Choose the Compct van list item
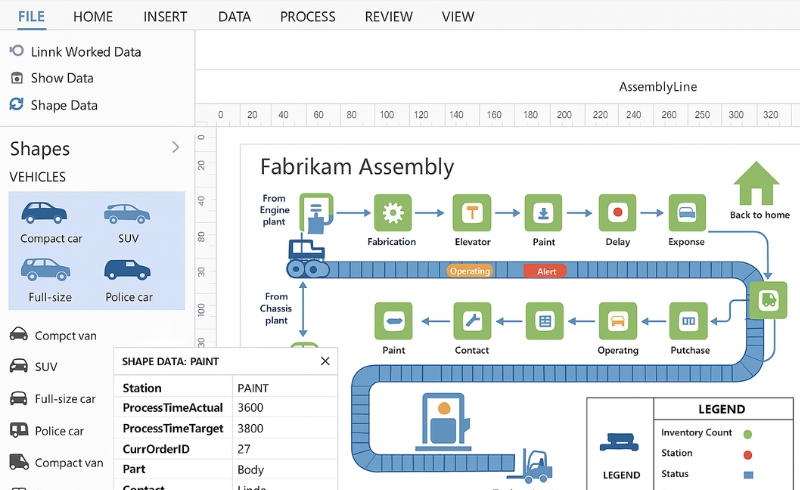The width and height of the screenshot is (800, 490). coord(53,335)
